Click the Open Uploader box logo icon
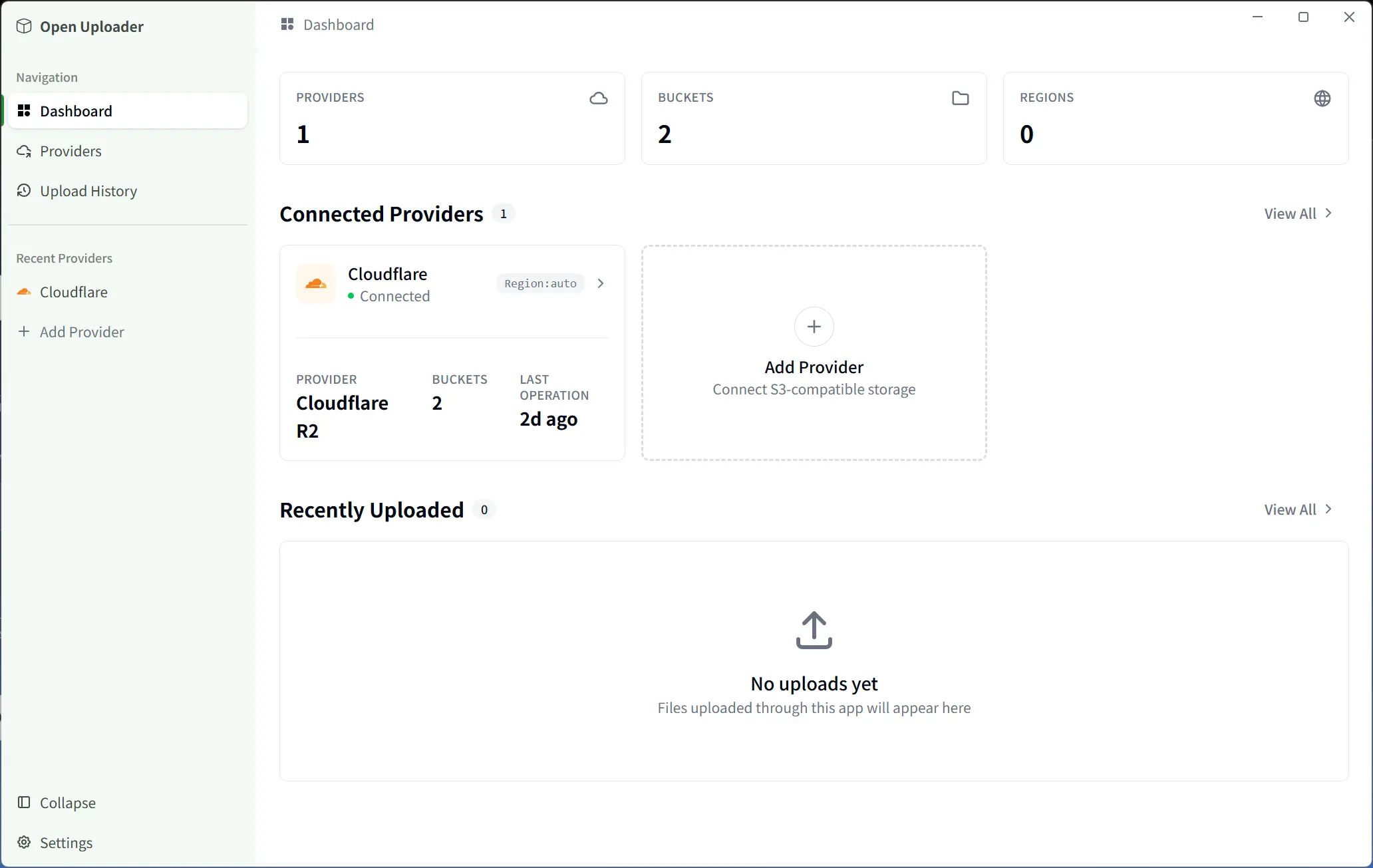1373x868 pixels. point(24,27)
